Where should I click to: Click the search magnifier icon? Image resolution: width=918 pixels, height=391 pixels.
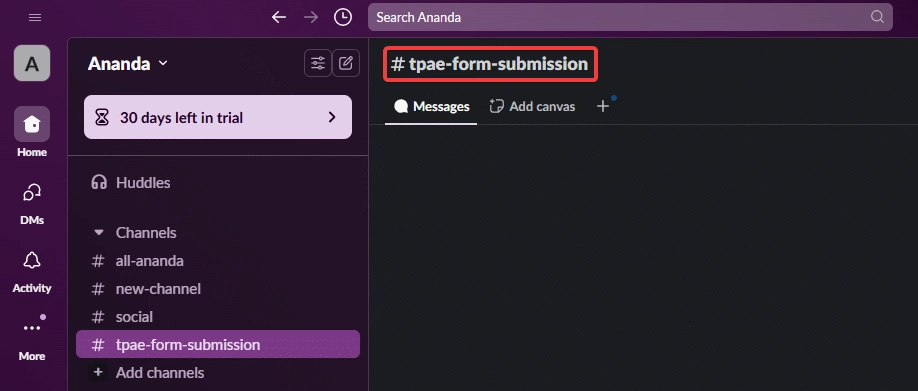pos(877,17)
